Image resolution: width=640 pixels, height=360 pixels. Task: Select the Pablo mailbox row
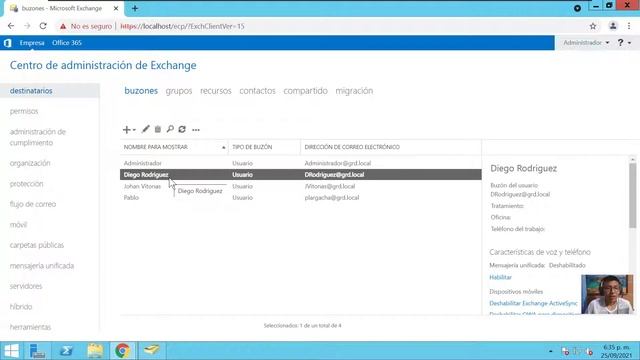tap(300, 198)
